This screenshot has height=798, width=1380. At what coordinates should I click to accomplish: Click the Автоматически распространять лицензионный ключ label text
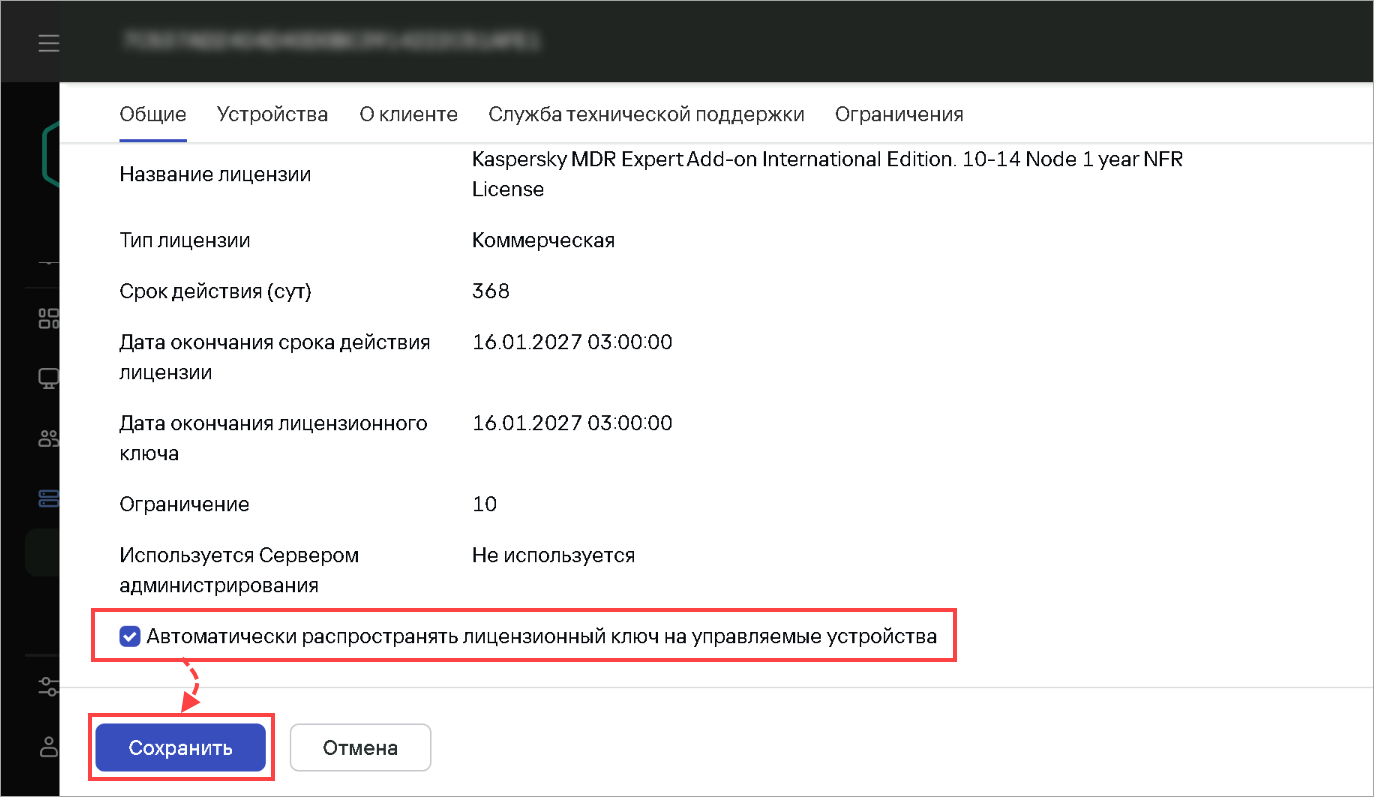coord(542,636)
